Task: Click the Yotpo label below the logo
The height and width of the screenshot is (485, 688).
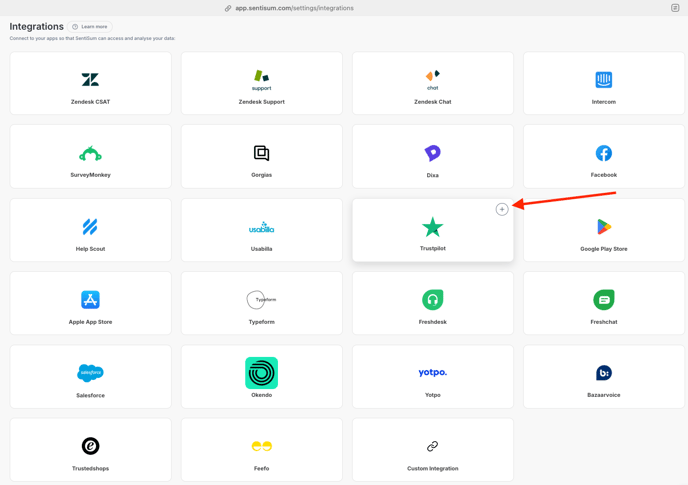Action: pyautogui.click(x=433, y=395)
